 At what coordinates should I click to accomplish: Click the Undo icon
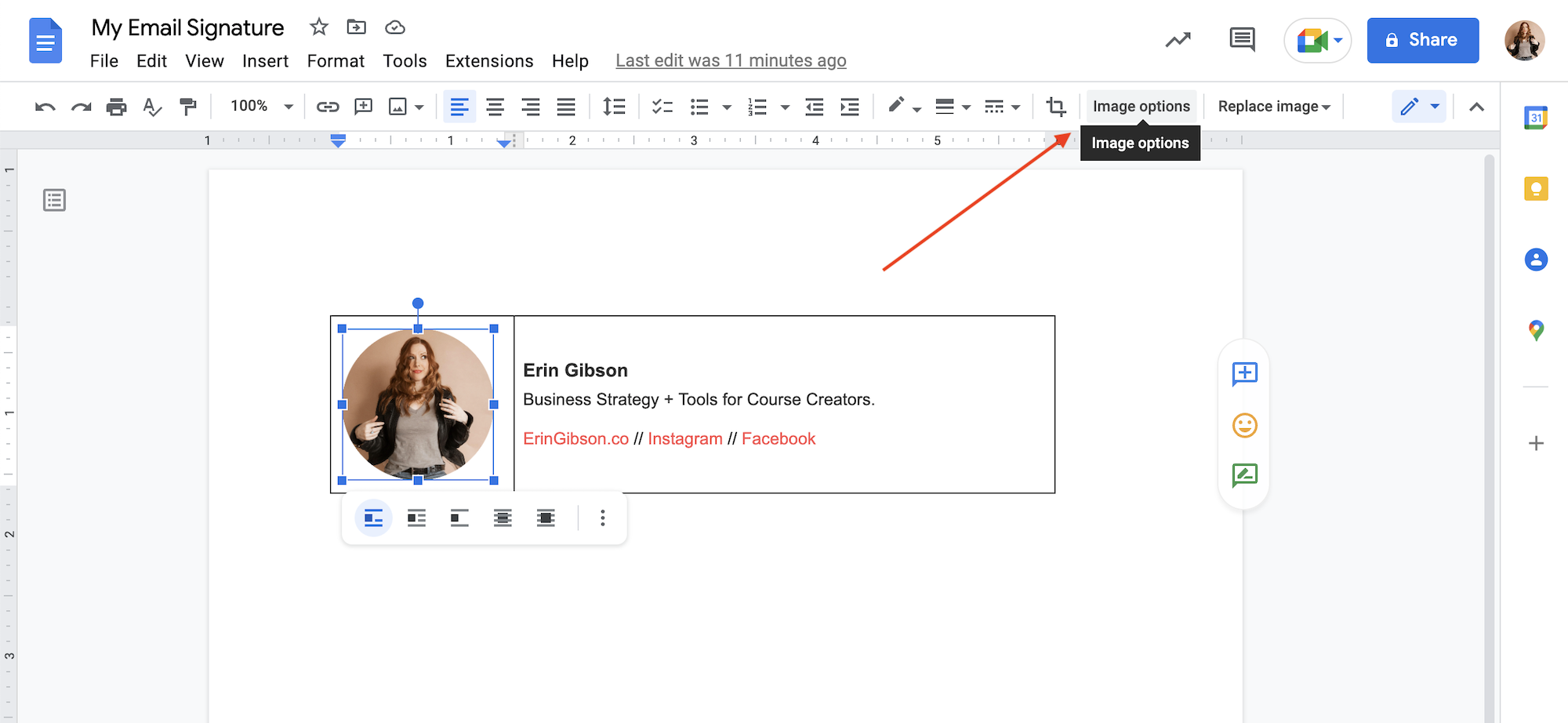click(45, 107)
